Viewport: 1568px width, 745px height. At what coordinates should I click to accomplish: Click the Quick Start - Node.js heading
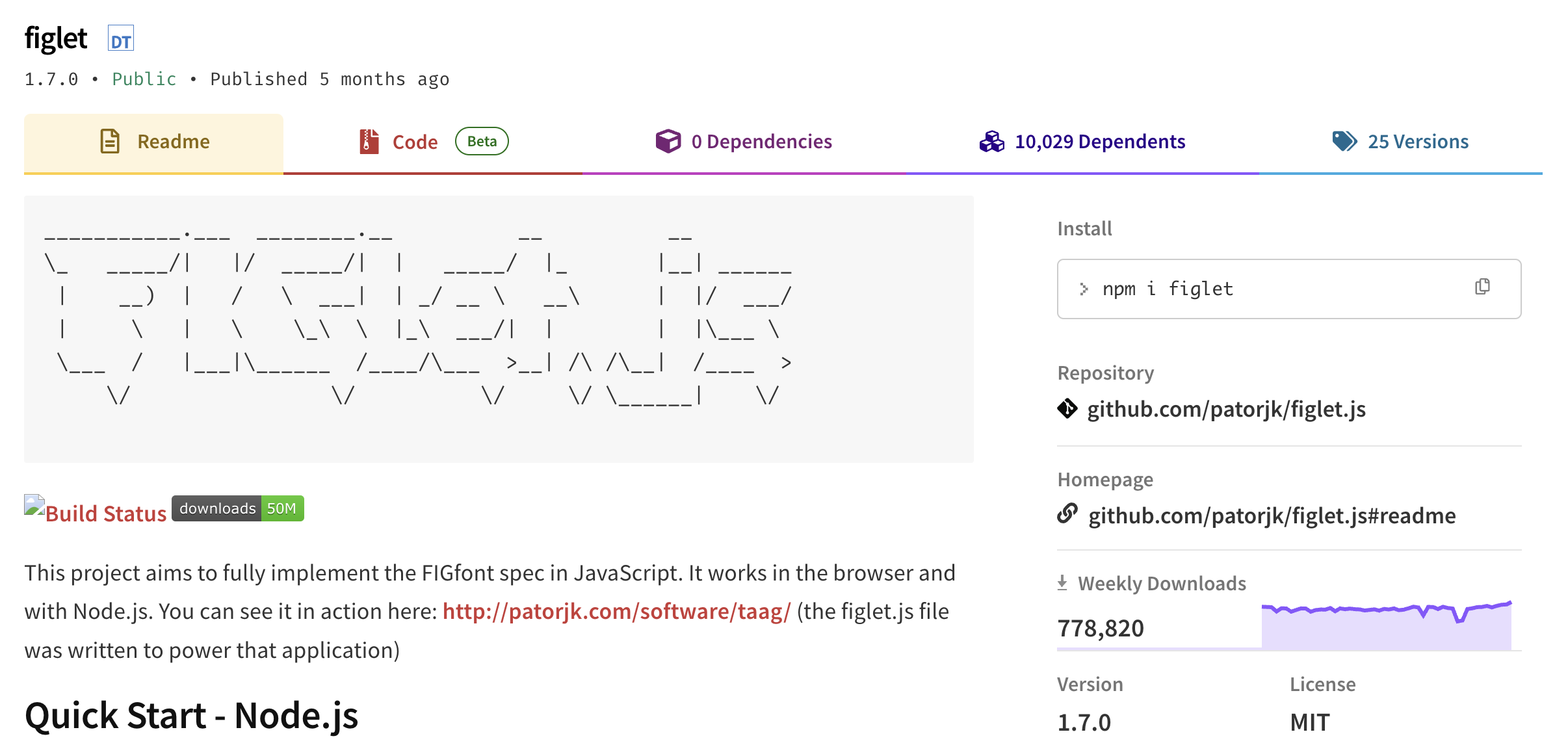click(191, 716)
